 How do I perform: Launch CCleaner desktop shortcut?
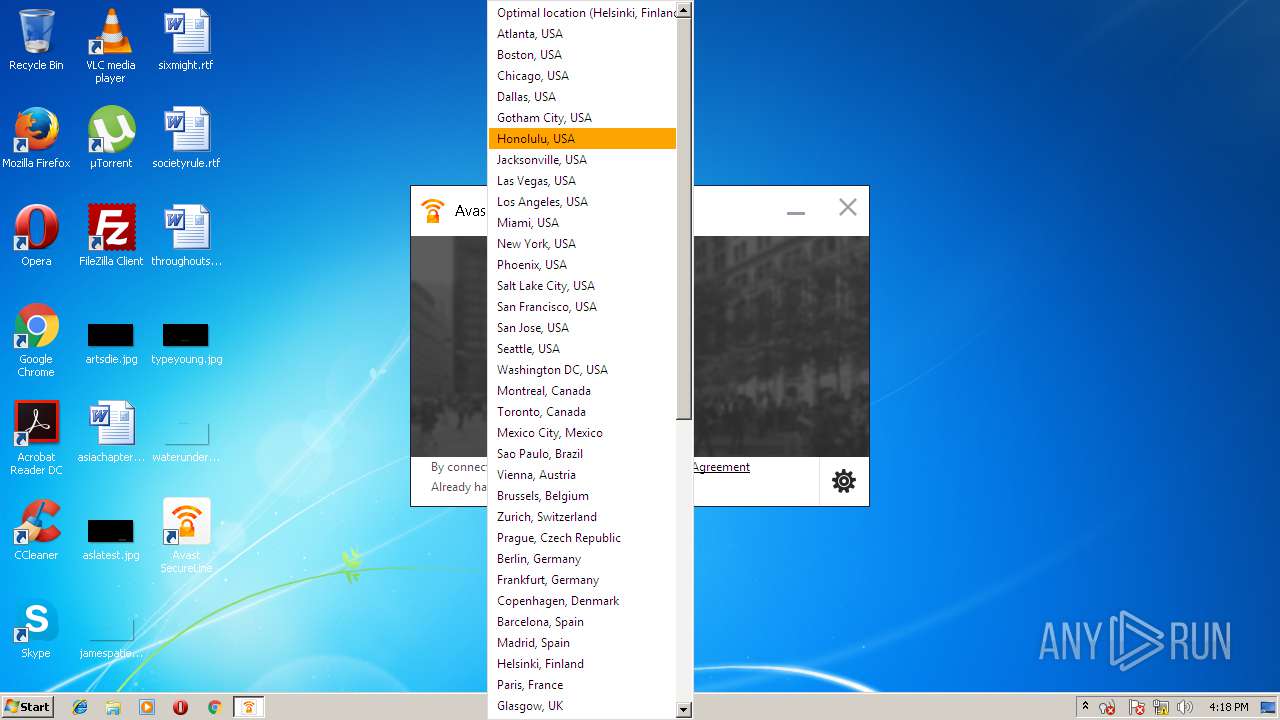tap(36, 530)
